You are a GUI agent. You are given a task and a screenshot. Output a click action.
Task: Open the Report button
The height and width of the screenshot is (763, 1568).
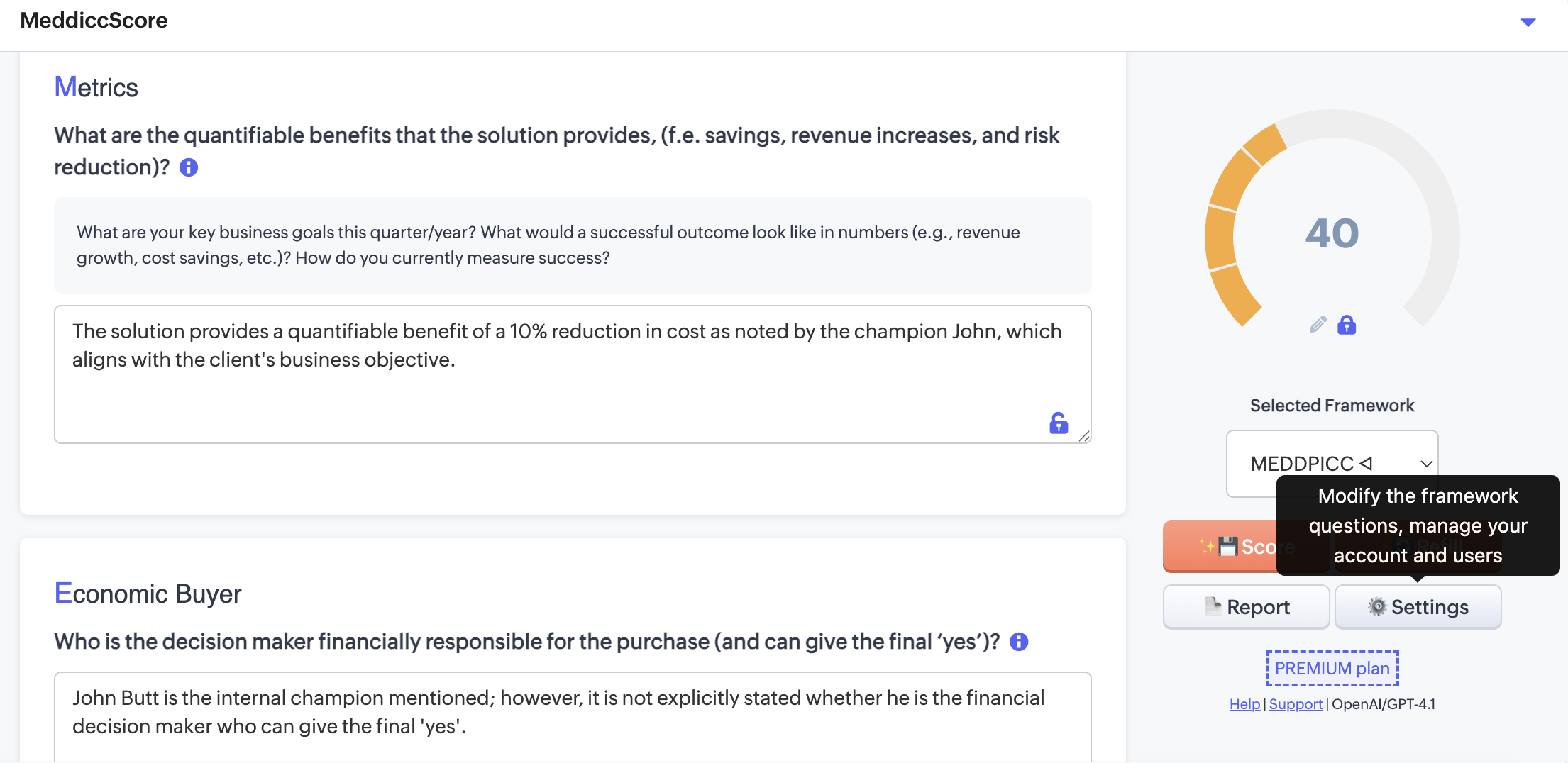tap(1246, 607)
